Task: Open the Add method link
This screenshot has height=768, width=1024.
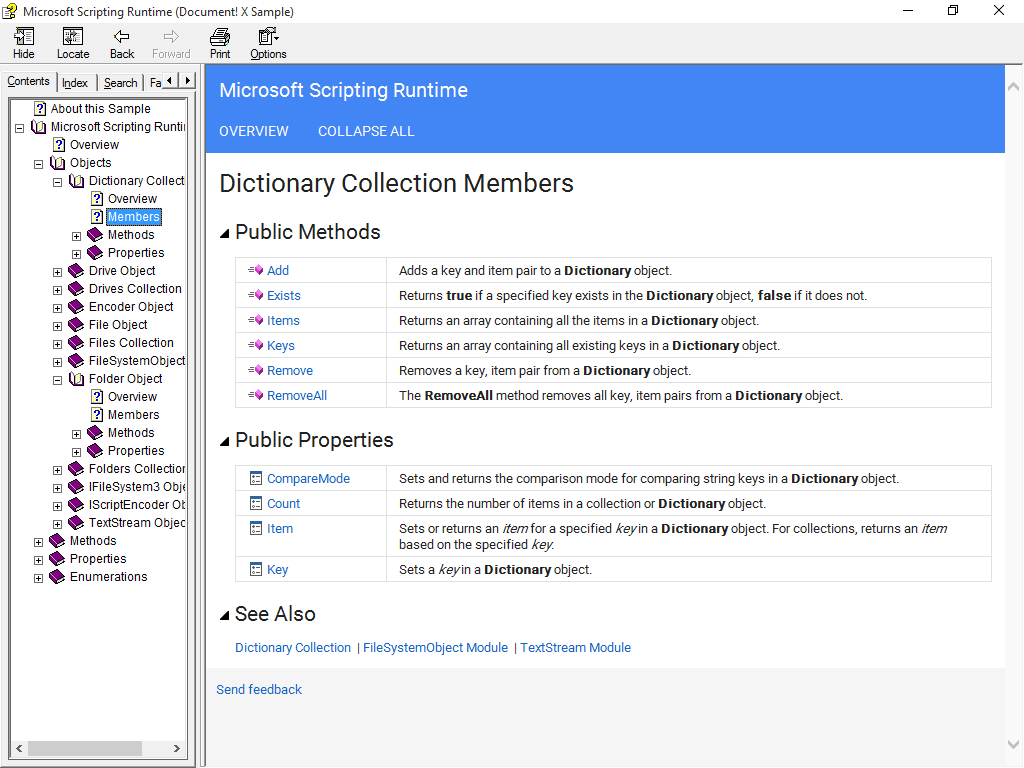Action: (x=278, y=270)
